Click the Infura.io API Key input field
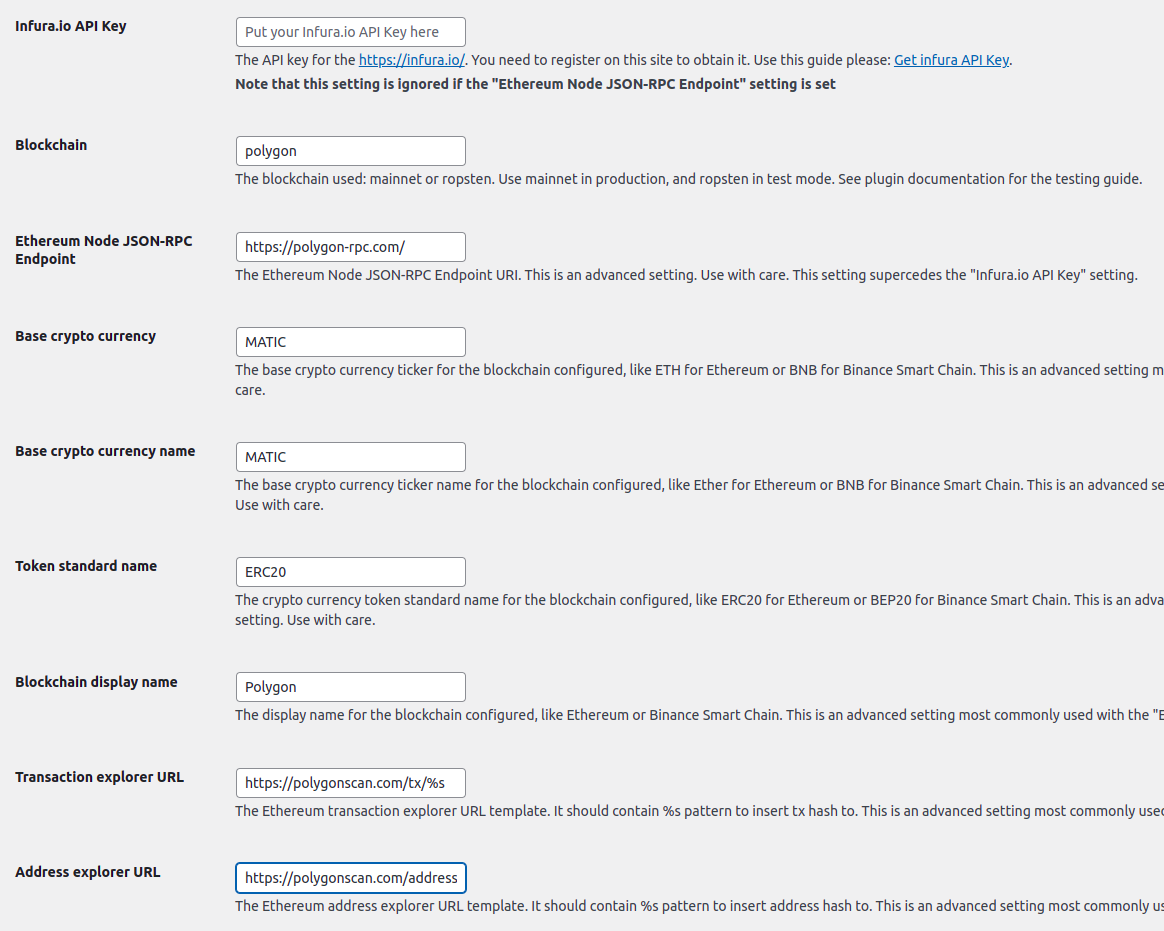1164x931 pixels. pyautogui.click(x=350, y=32)
